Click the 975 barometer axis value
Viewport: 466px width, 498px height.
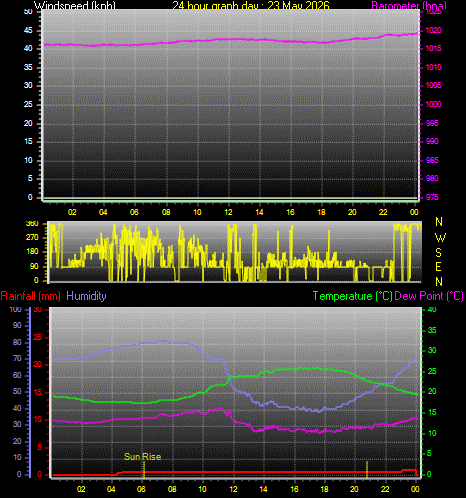(x=432, y=197)
